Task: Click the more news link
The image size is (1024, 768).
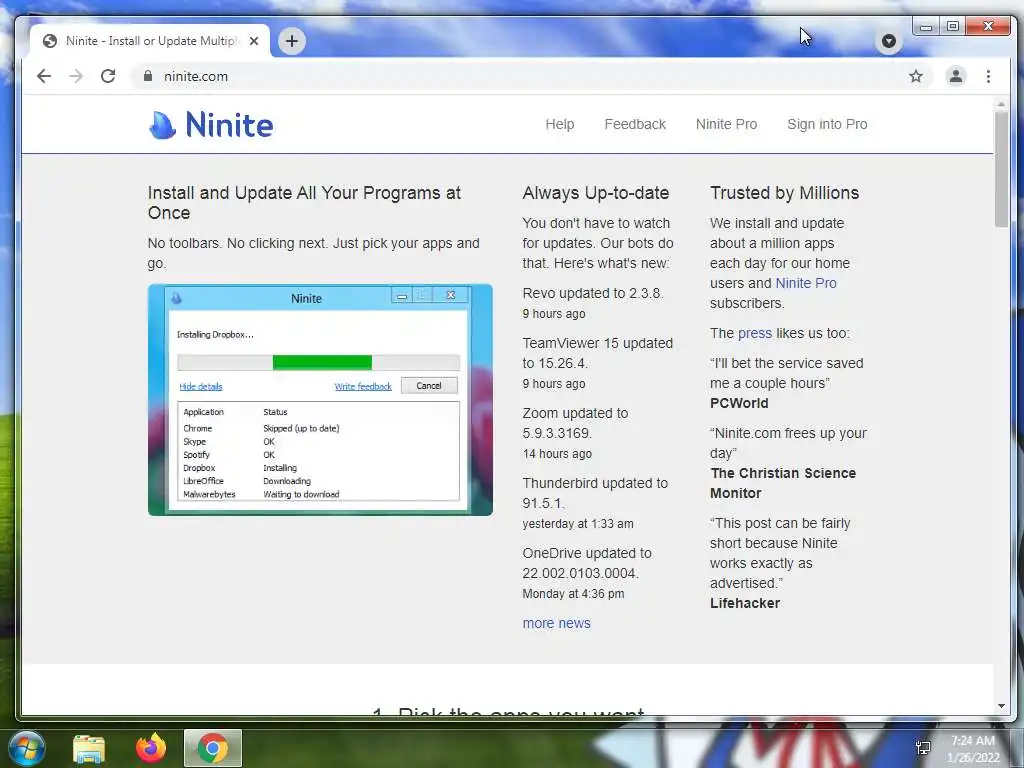Action: tap(556, 623)
